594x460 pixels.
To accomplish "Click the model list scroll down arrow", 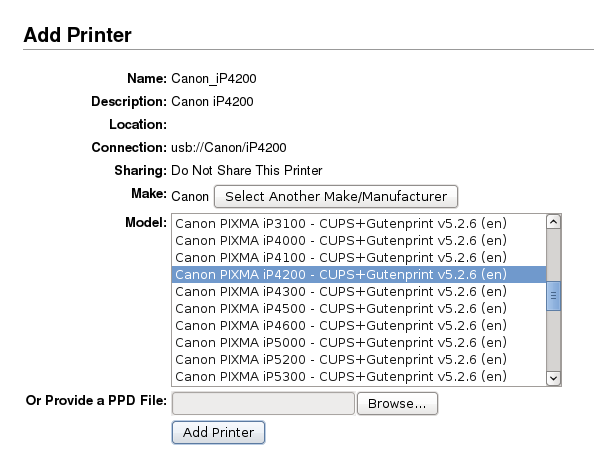I will [x=553, y=378].
